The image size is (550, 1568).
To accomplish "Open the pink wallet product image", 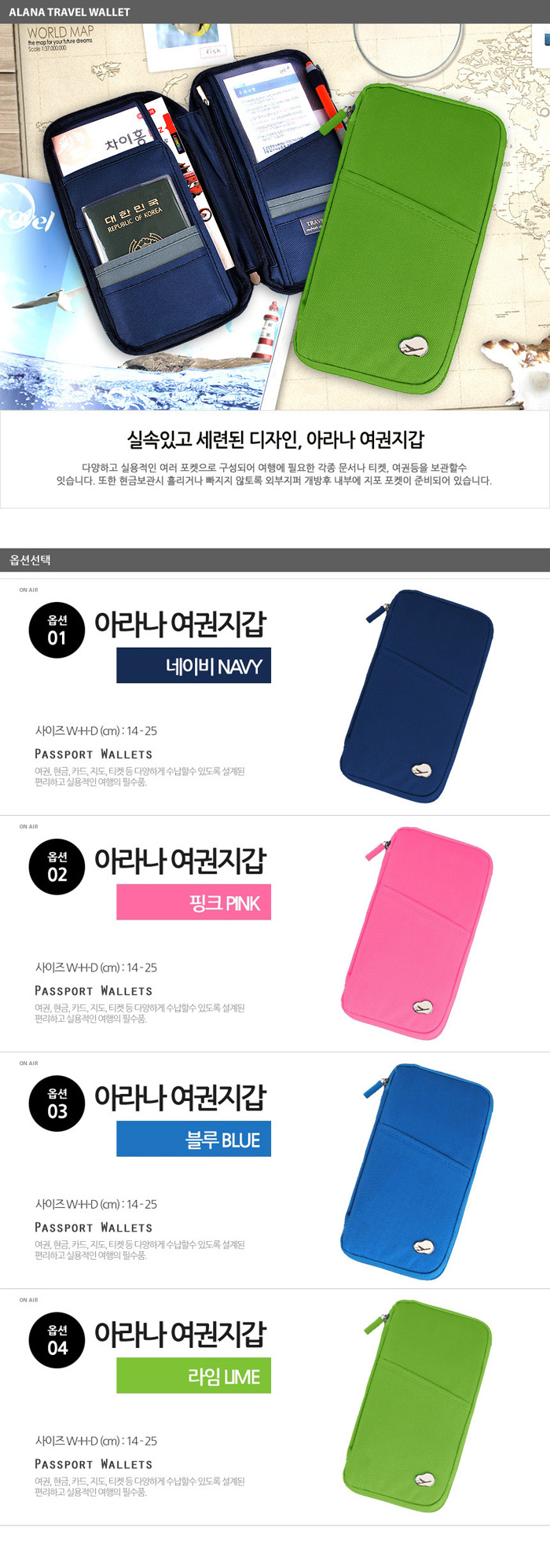I will click(416, 933).
